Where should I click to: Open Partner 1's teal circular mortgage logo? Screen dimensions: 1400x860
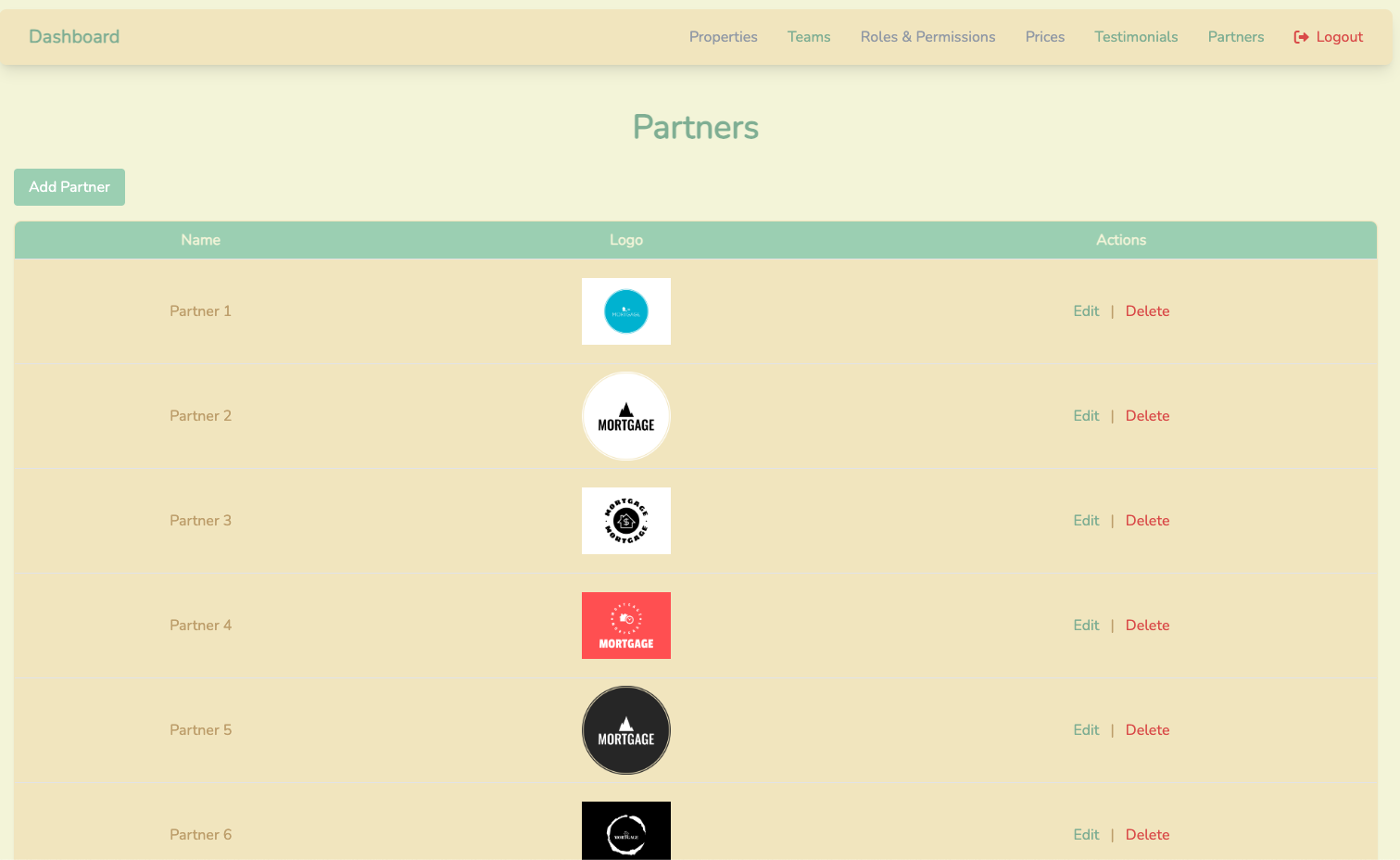coord(625,310)
